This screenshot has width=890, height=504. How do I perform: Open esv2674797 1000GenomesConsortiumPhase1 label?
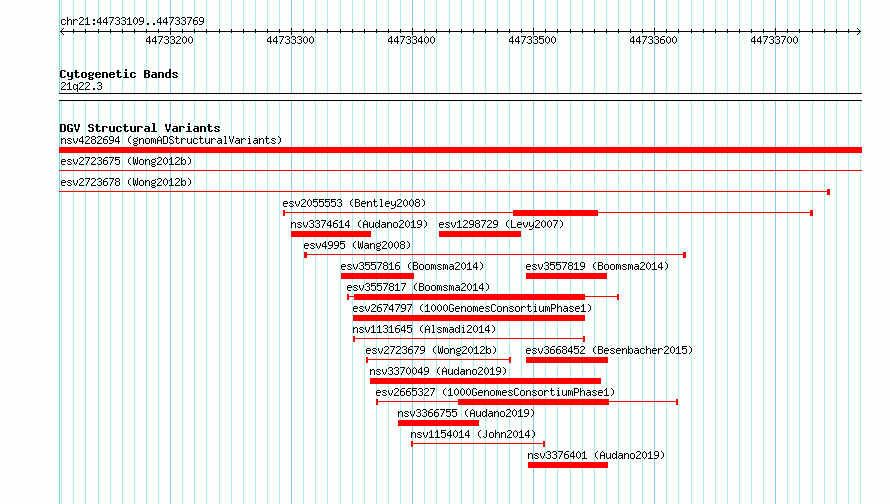(472, 308)
